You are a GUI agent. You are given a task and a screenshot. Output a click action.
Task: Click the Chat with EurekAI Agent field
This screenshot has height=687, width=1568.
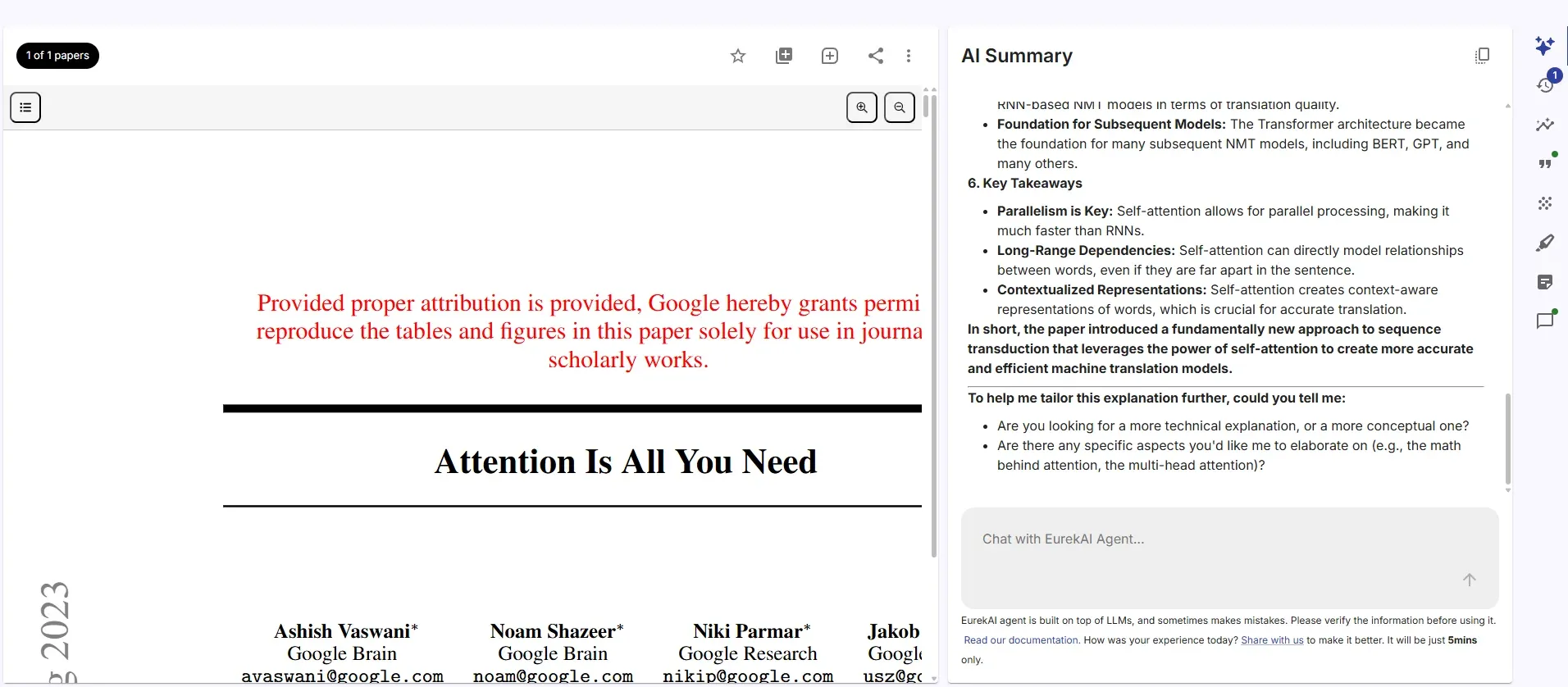click(1214, 539)
